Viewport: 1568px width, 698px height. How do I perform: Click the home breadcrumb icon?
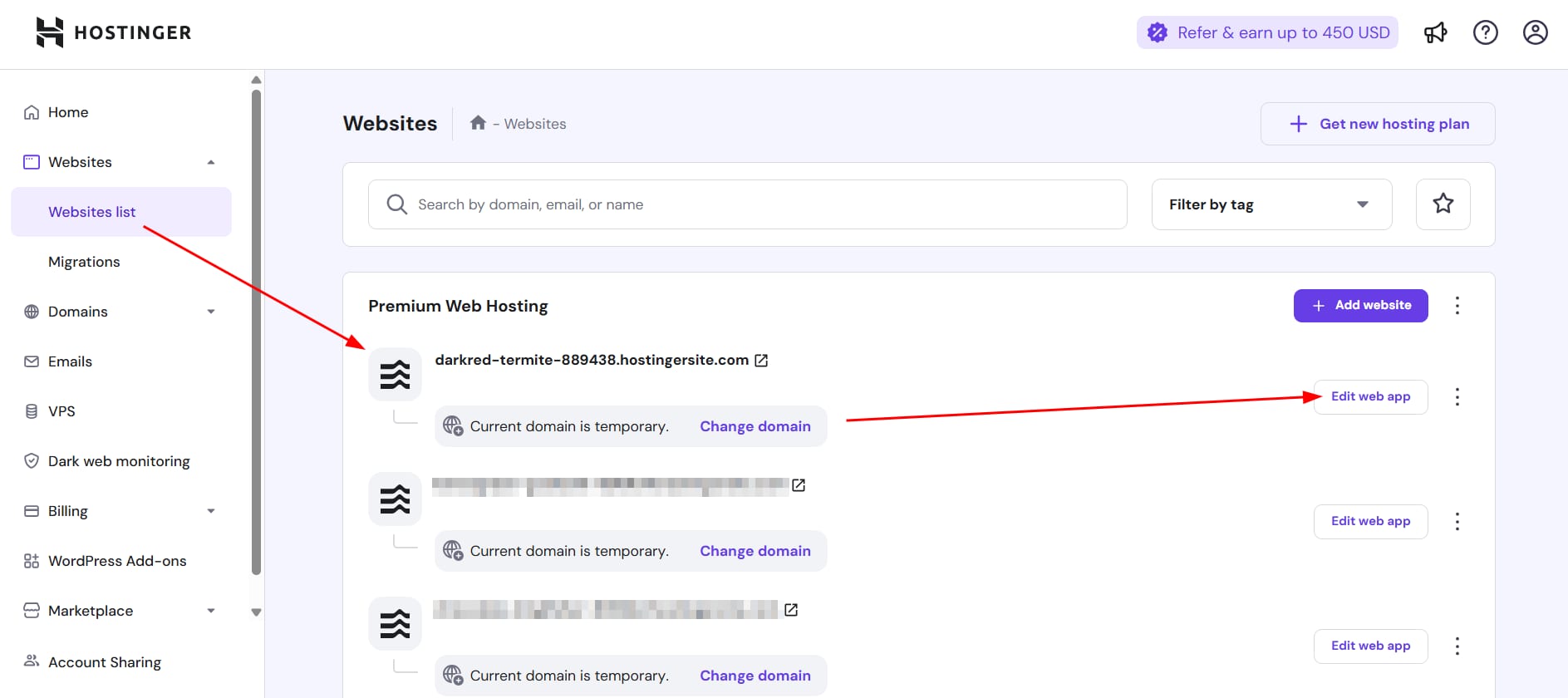coord(478,124)
